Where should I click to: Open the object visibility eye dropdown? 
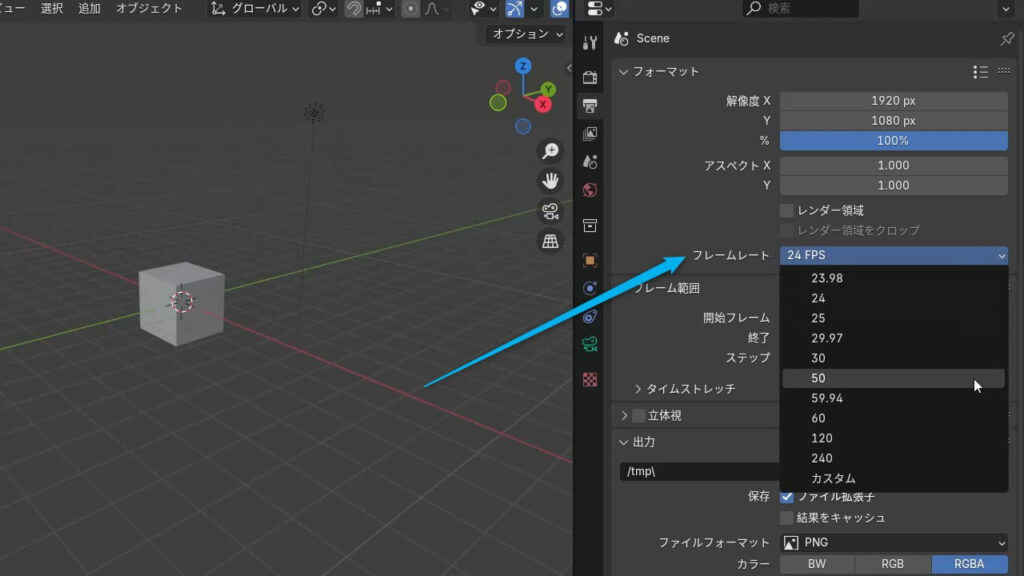(483, 8)
